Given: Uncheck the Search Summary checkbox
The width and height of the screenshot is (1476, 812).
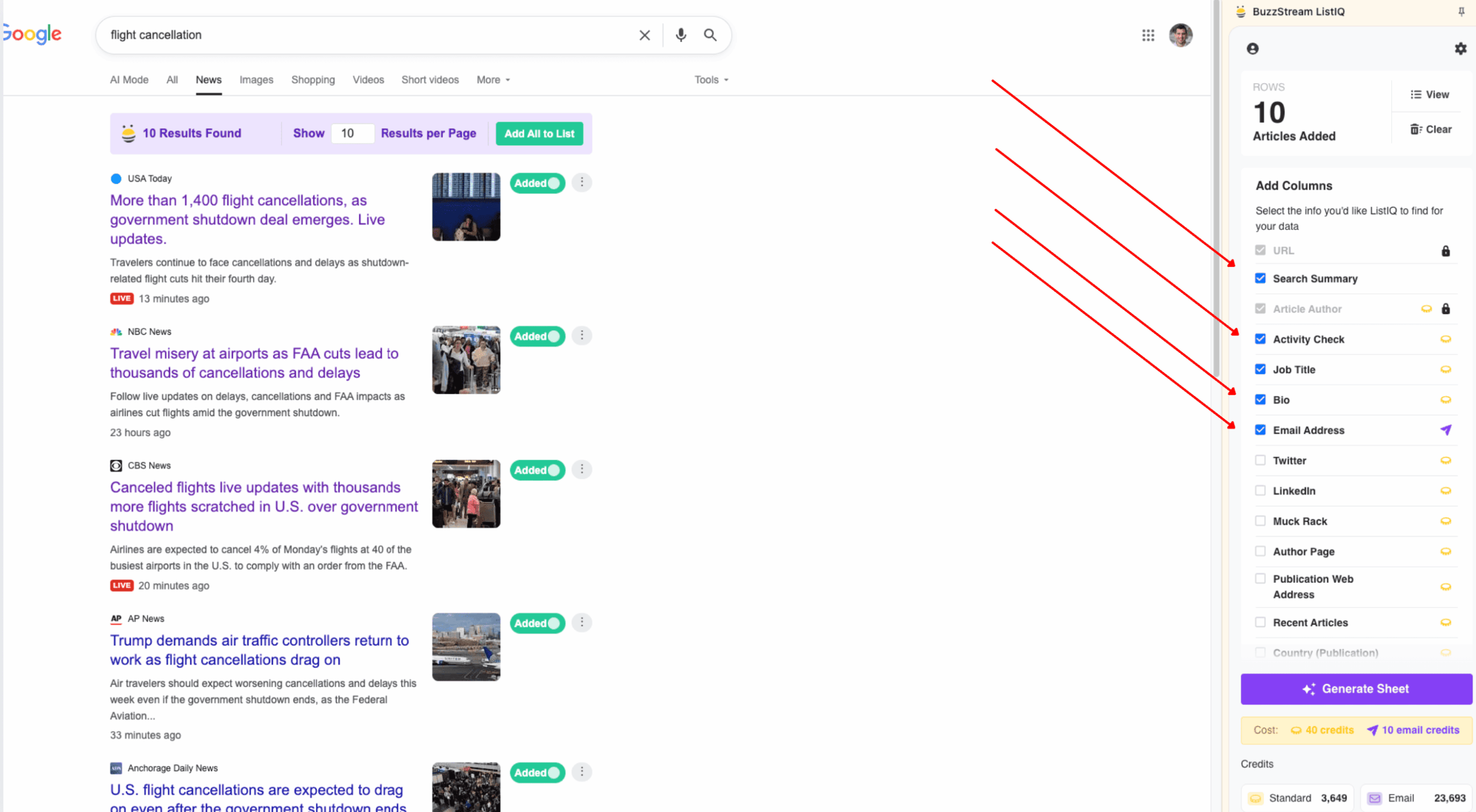Looking at the screenshot, I should tap(1260, 278).
